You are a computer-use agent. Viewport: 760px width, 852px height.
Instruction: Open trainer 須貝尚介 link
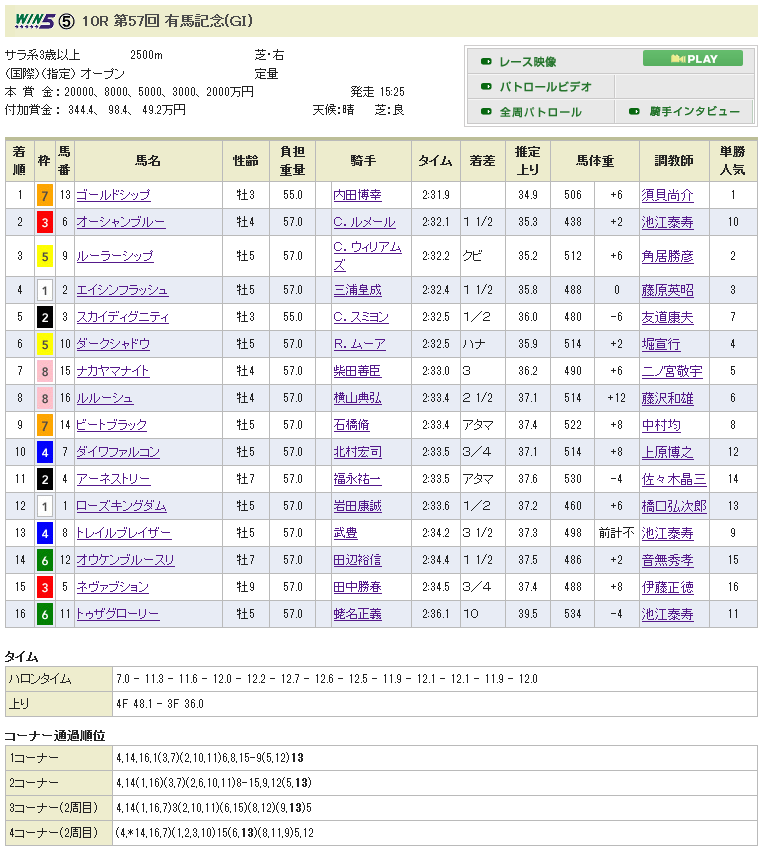pos(667,195)
